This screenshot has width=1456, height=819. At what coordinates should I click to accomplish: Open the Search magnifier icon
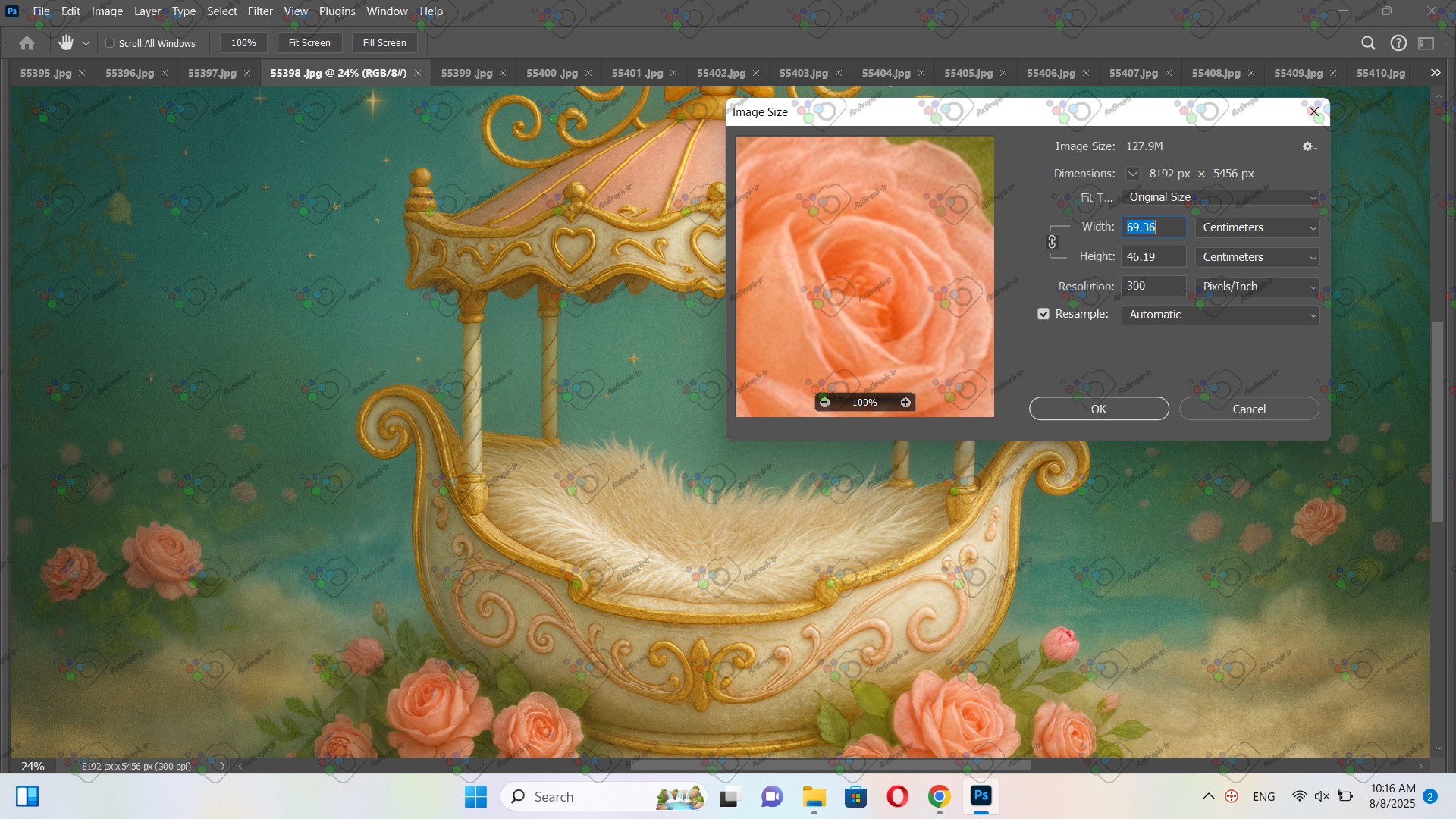(1368, 43)
